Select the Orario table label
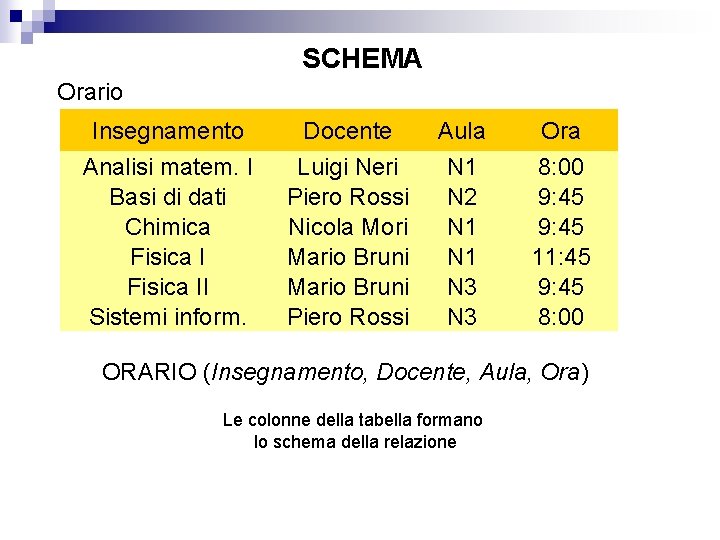 point(90,92)
